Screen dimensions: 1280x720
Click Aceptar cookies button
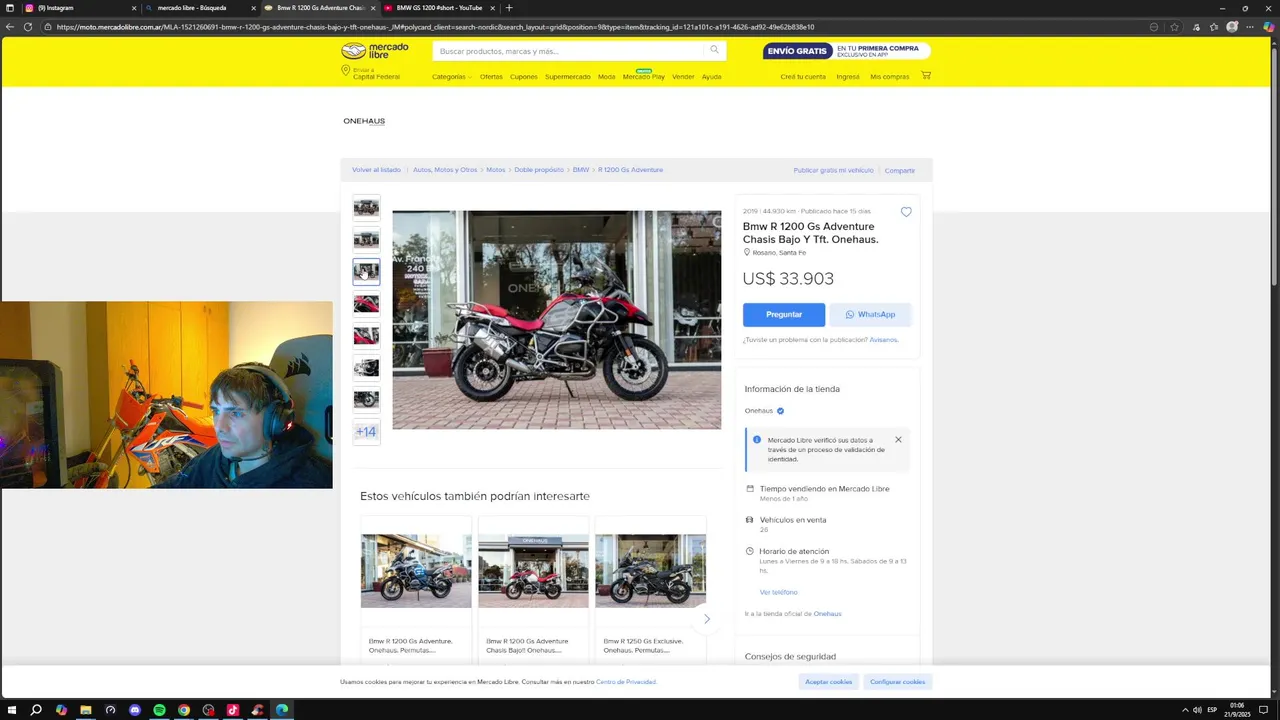click(829, 682)
